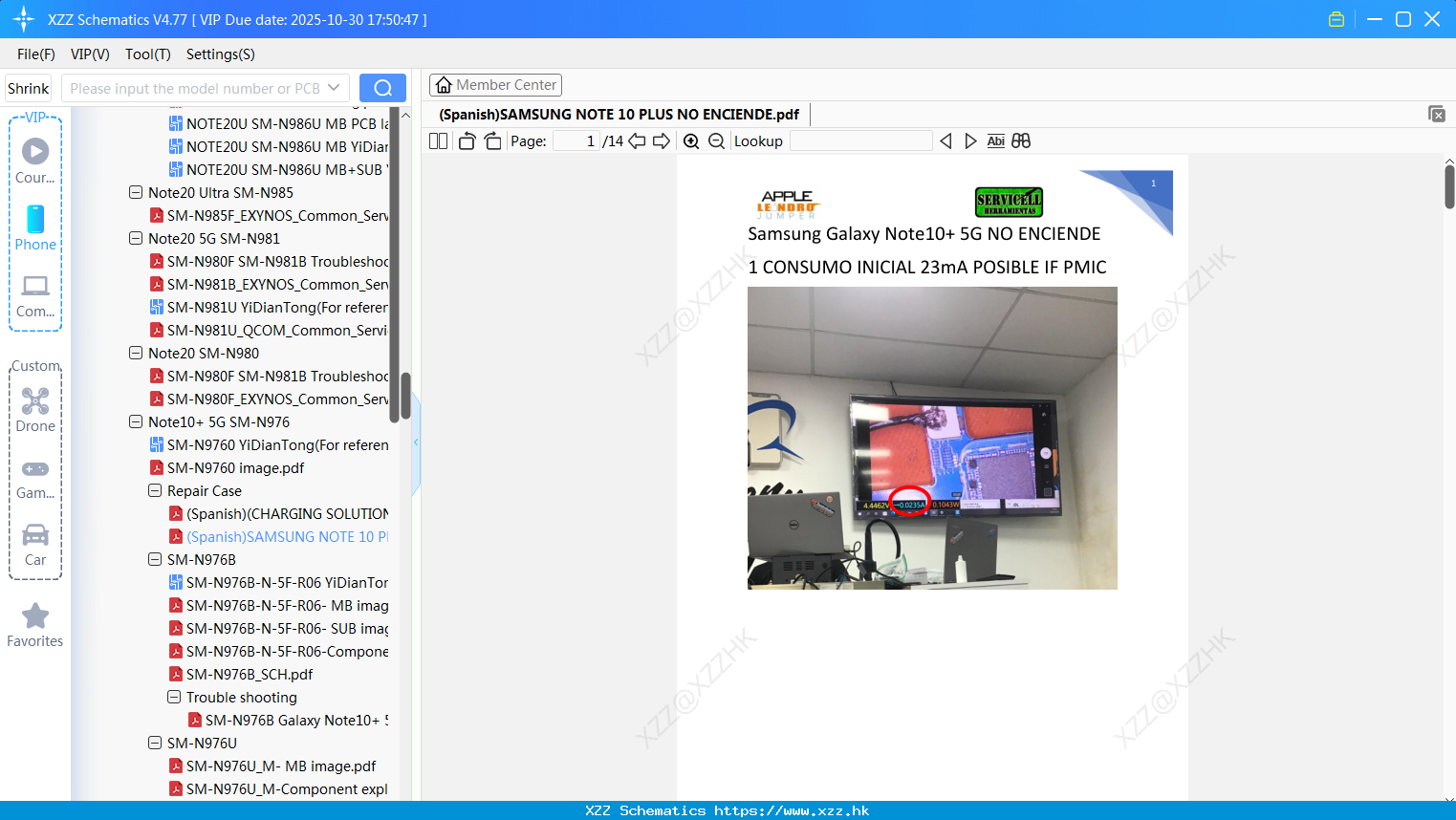
Task: Collapse the SM-N976U node
Action: (155, 743)
